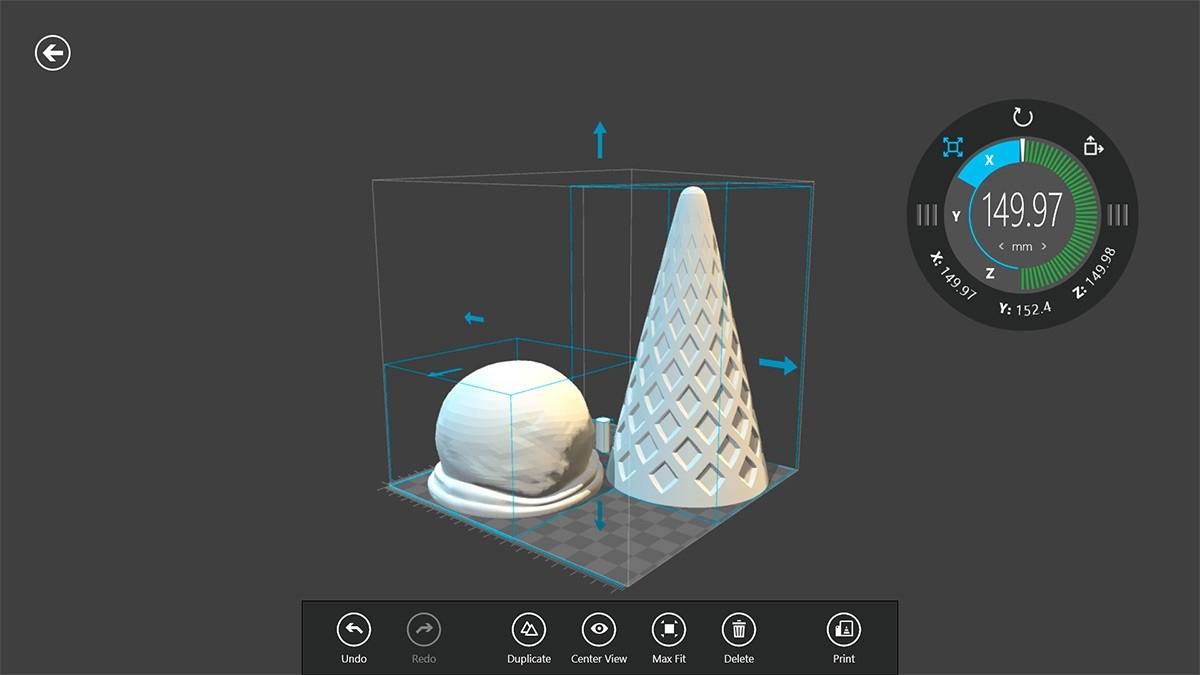This screenshot has height=675, width=1200.
Task: Choose the Z axis on the dial
Action: coord(989,273)
